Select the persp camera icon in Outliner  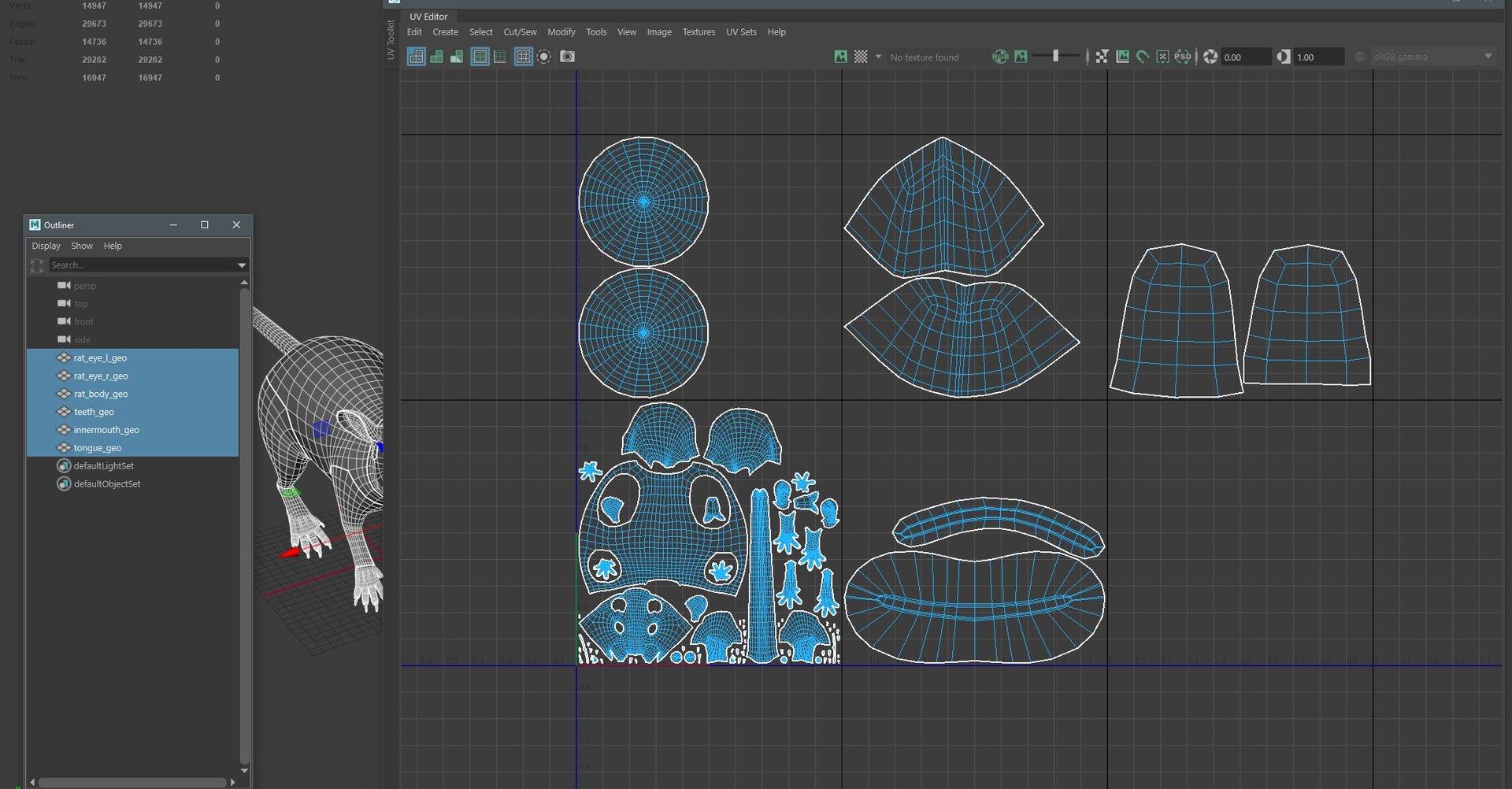pos(64,286)
